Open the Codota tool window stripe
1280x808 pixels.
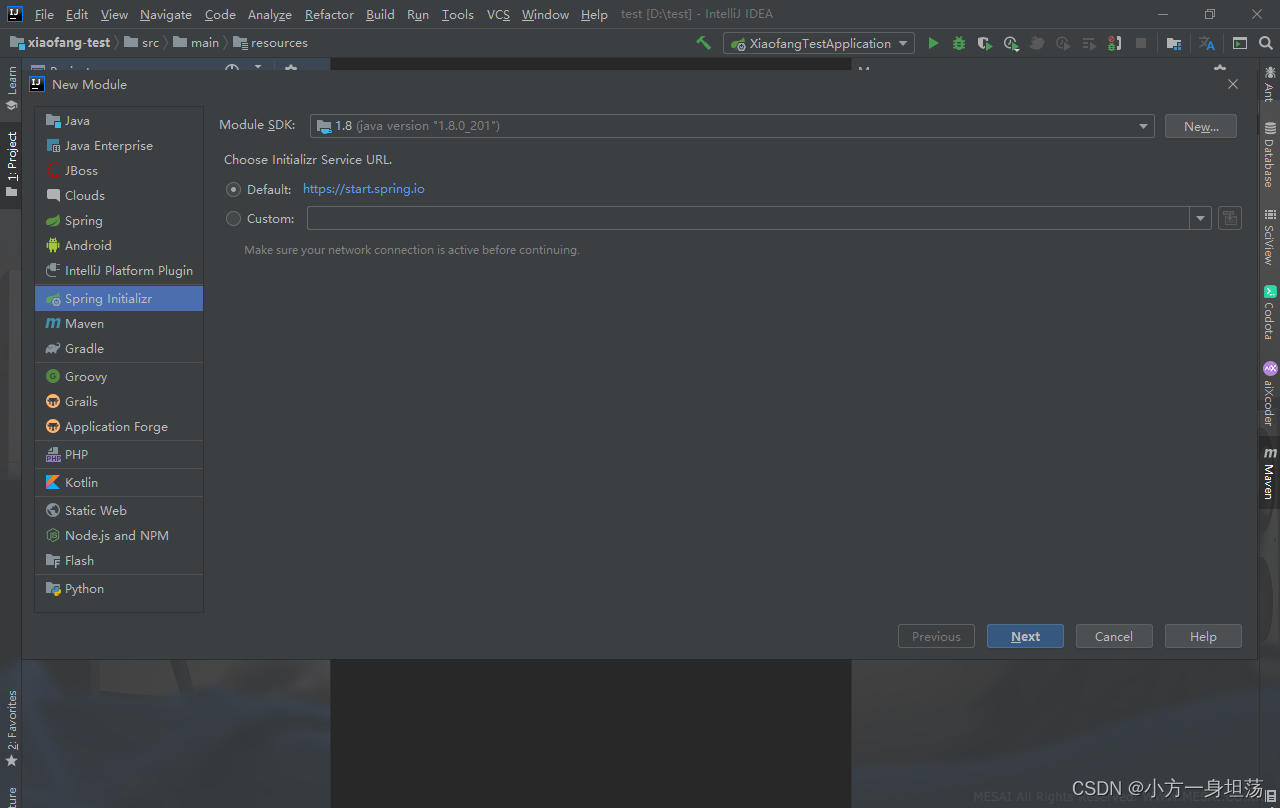(x=1269, y=313)
